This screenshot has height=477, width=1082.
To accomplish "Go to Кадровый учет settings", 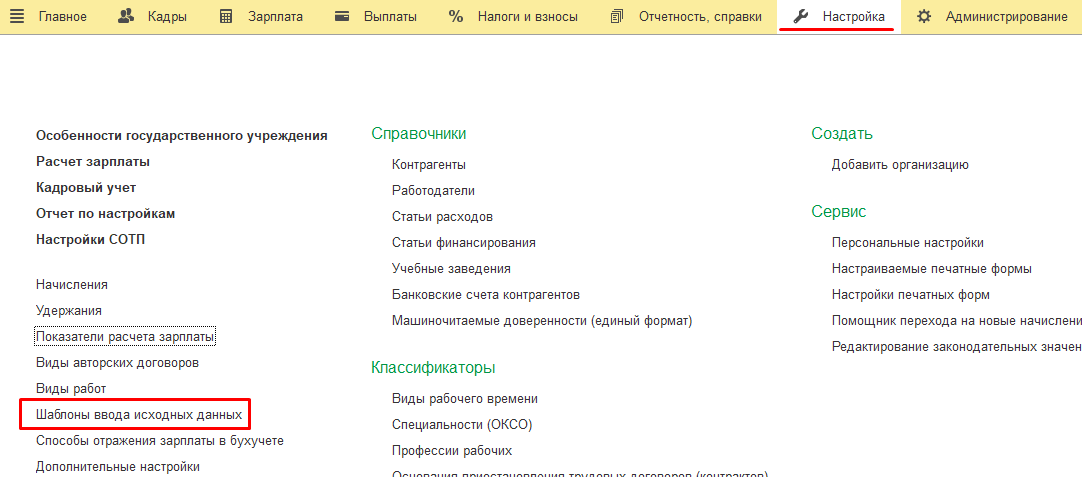I will (86, 187).
